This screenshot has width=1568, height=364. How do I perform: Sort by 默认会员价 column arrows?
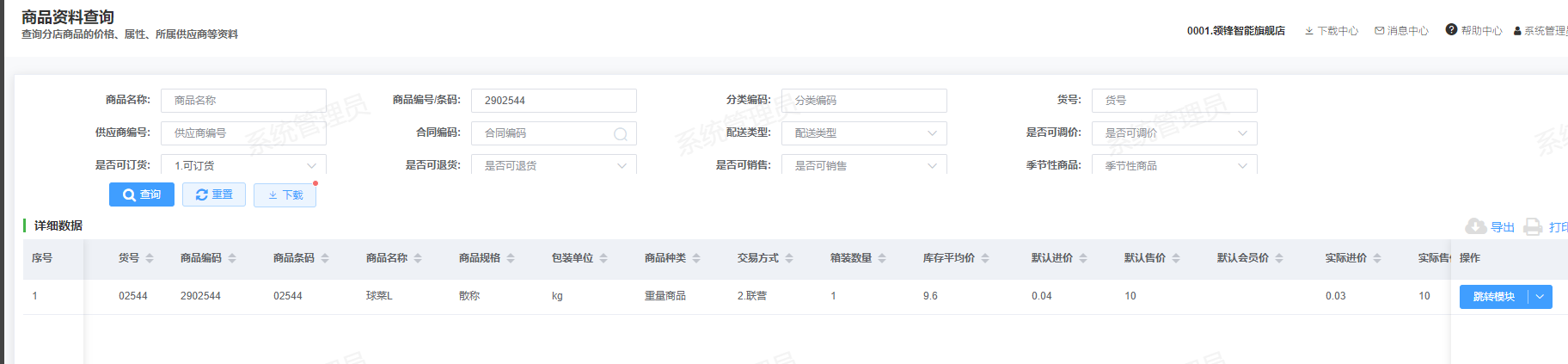[x=1279, y=258]
